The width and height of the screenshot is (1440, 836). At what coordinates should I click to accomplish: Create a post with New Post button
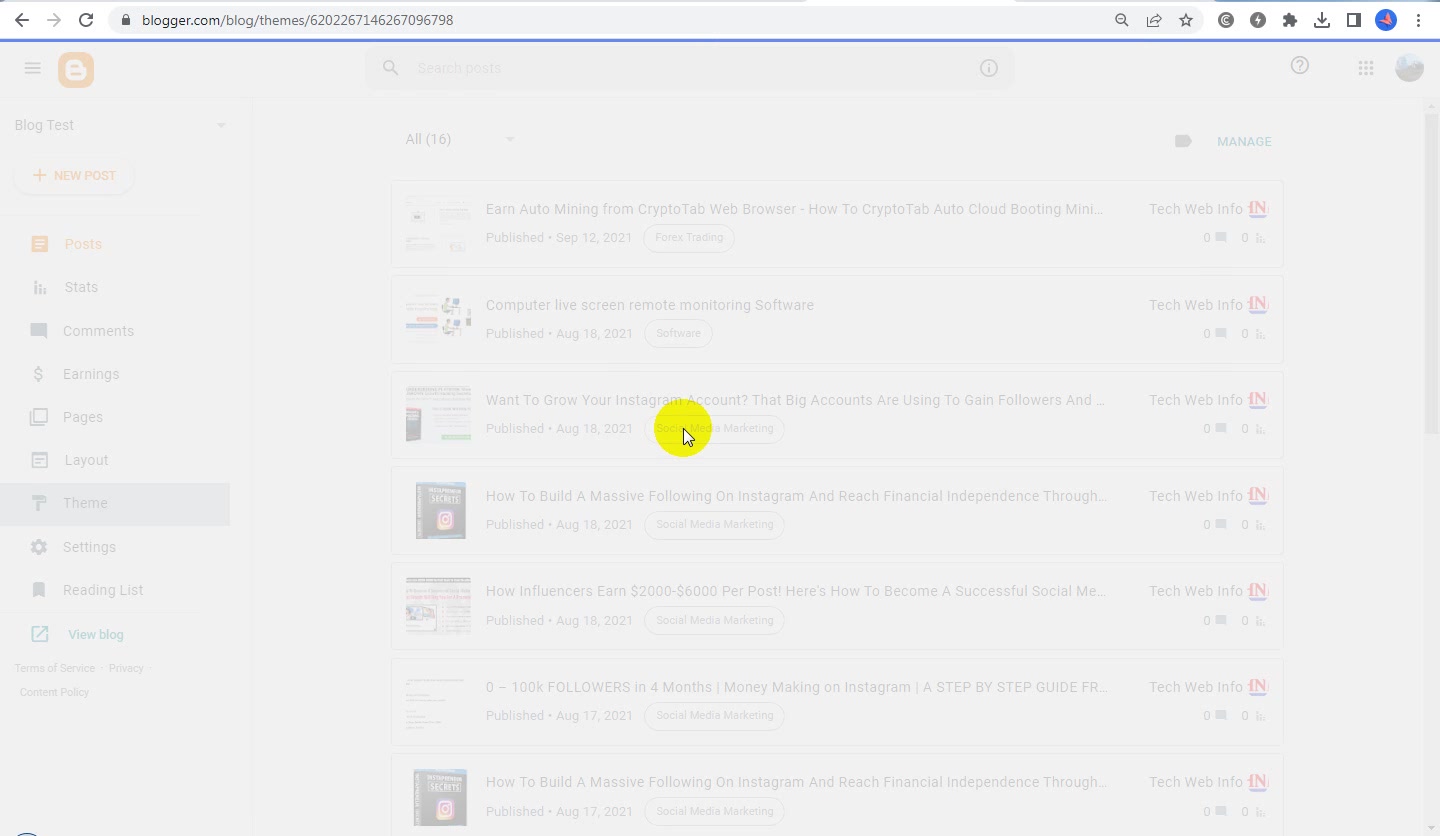pyautogui.click(x=74, y=175)
